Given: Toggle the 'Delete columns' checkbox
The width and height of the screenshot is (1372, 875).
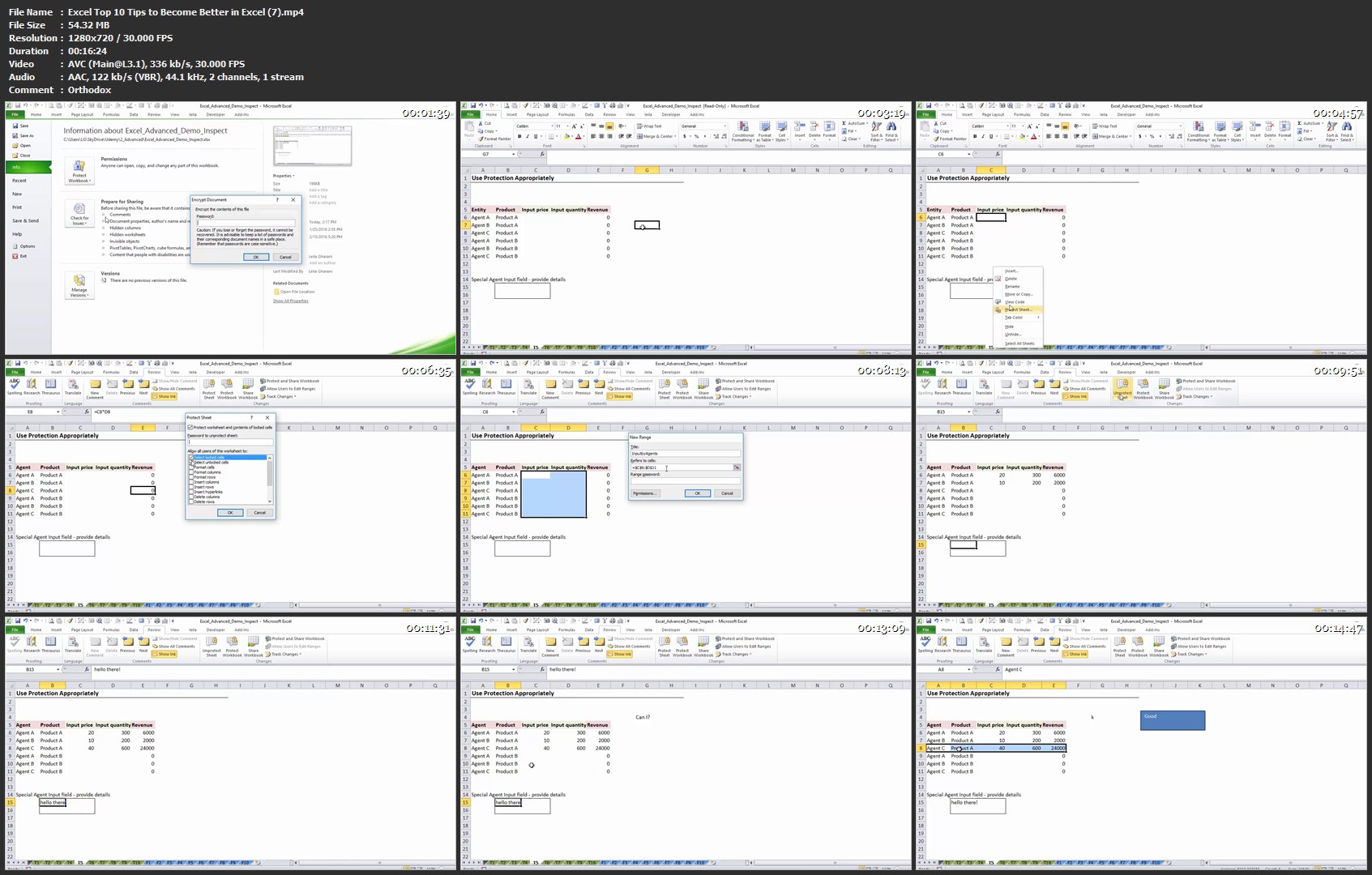Looking at the screenshot, I should tap(191, 497).
